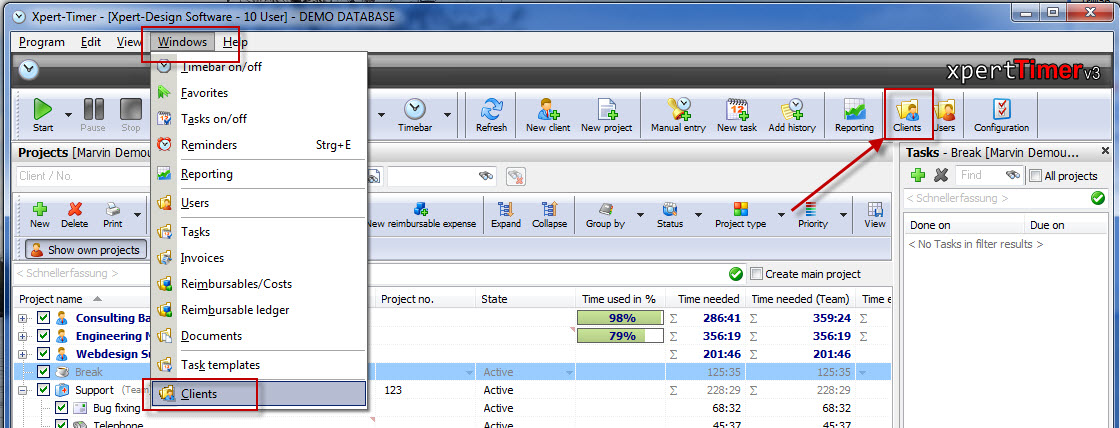Collapse all projects with the Collapse icon
Screen dimensions: 1120x428
[x=549, y=214]
